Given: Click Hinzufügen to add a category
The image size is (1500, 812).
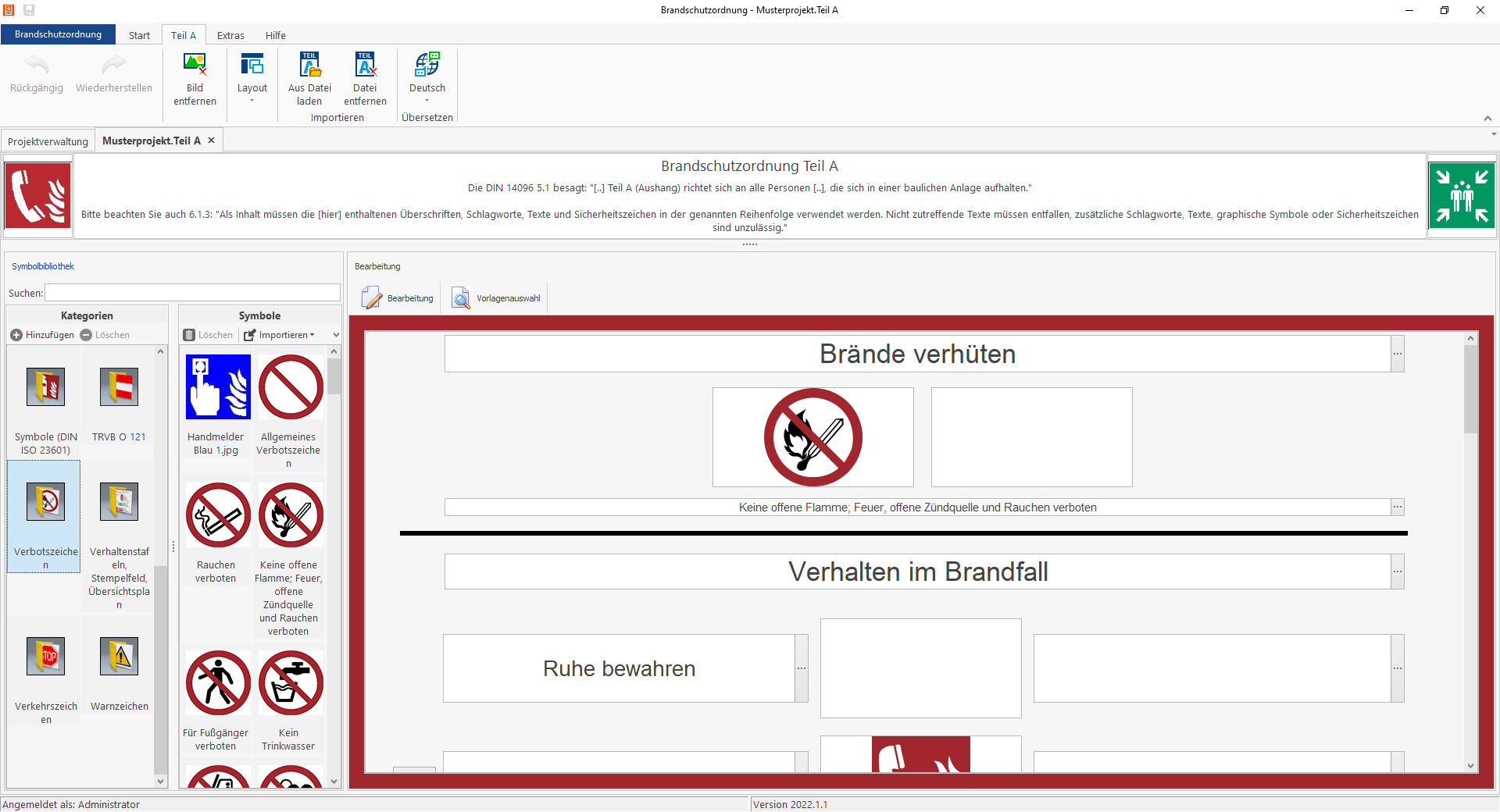Looking at the screenshot, I should click(42, 335).
